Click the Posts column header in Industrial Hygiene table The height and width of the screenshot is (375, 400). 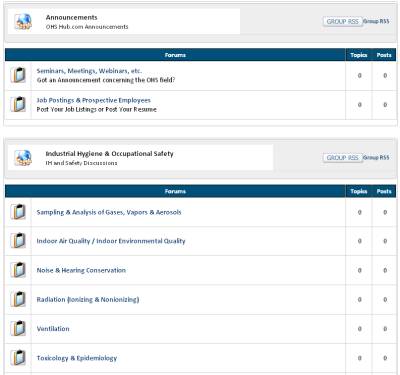point(384,191)
